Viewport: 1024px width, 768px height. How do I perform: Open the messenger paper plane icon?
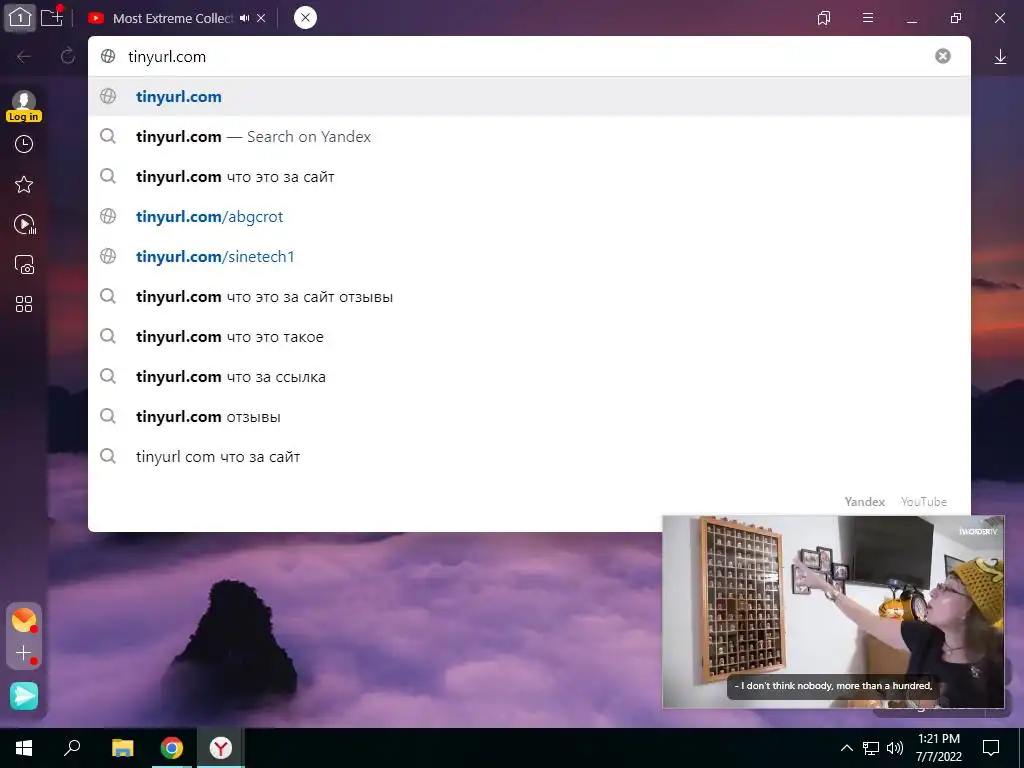[x=24, y=696]
